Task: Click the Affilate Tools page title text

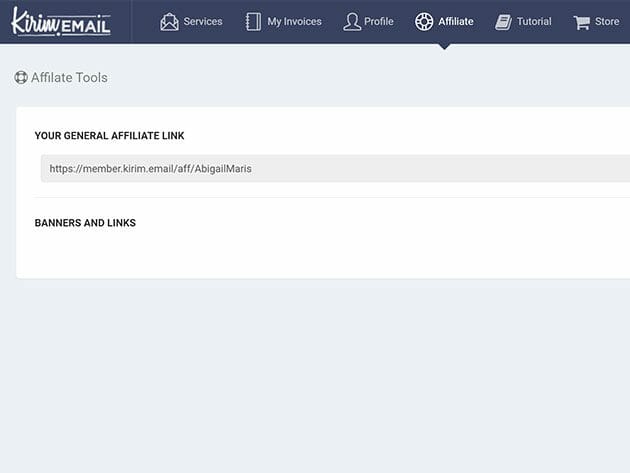Action: 69,77
